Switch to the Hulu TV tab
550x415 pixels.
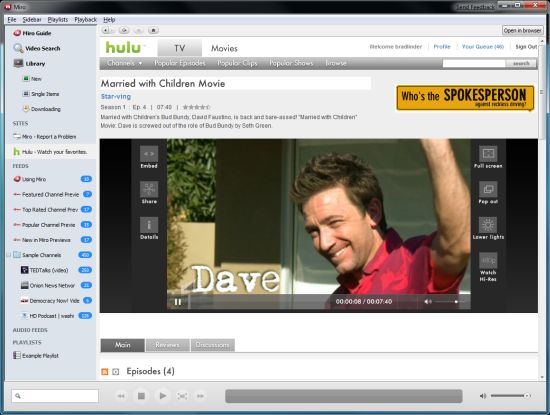[180, 48]
